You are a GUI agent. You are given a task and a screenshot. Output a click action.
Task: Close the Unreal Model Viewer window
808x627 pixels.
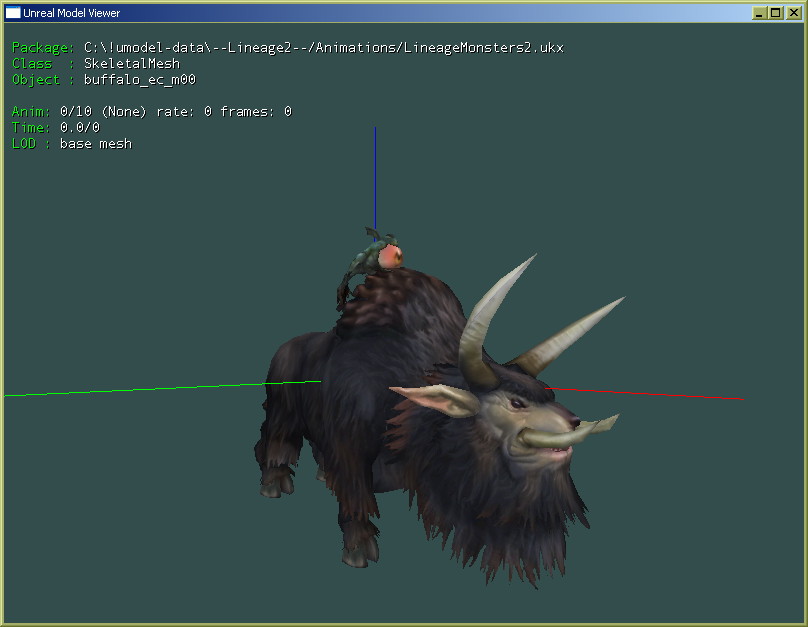[793, 13]
